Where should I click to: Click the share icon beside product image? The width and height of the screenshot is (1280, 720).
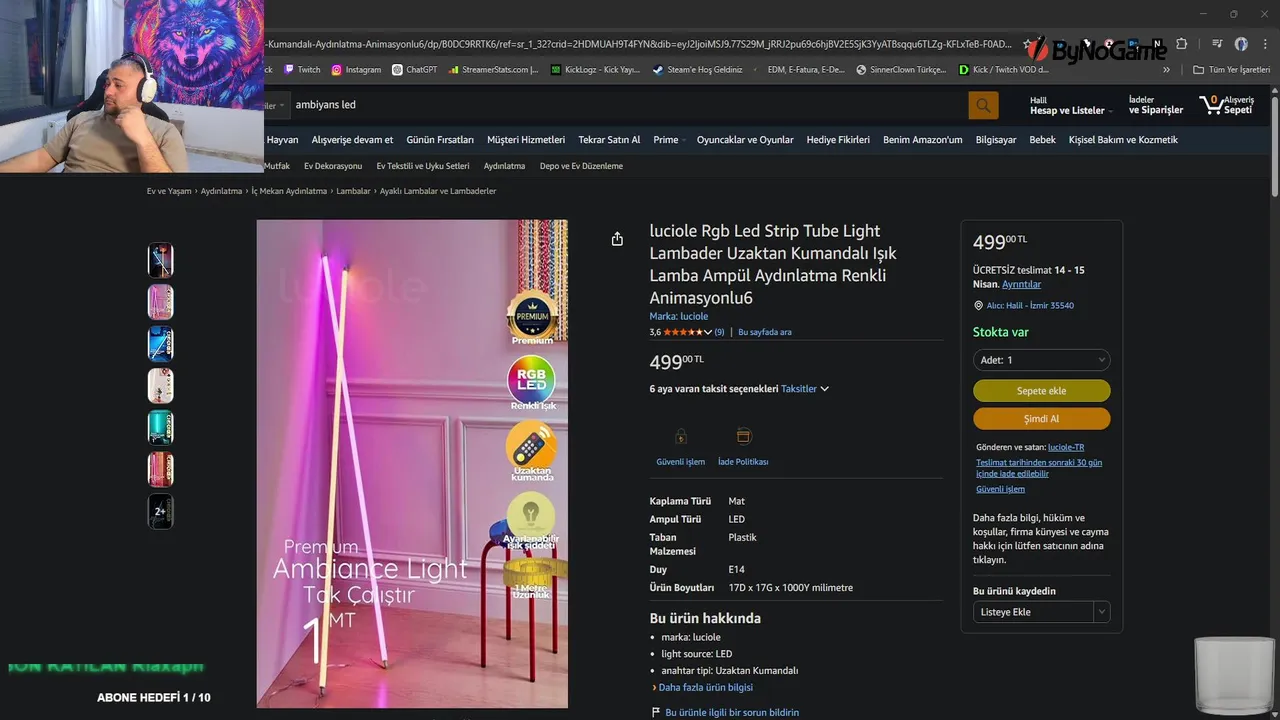617,238
